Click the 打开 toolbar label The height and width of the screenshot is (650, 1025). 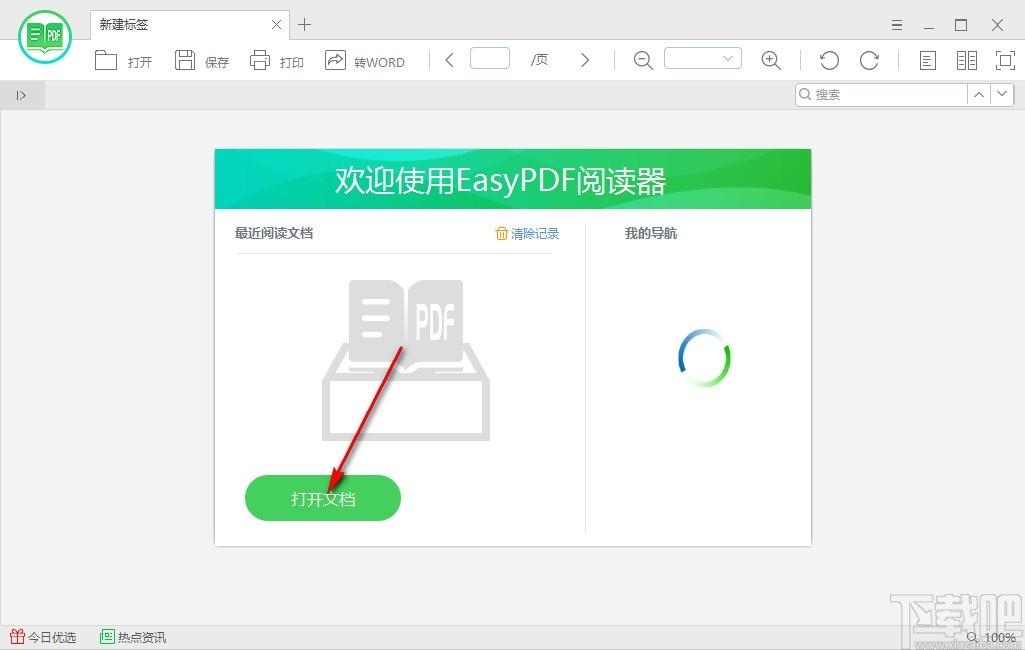point(140,62)
